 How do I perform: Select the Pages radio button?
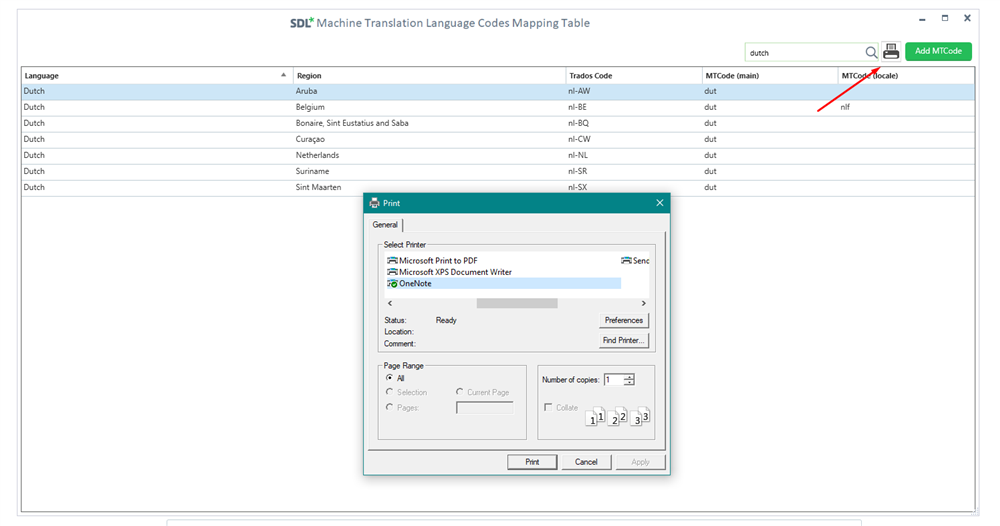(390, 407)
